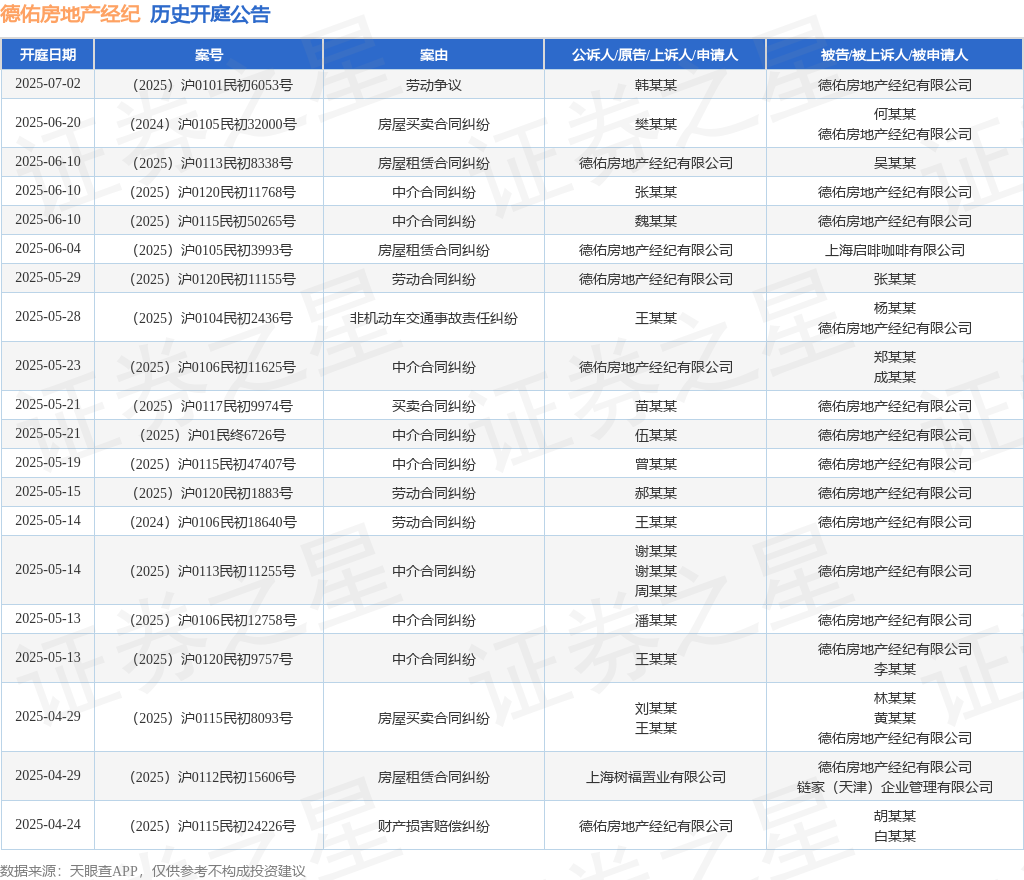1024x880 pixels.
Task: Click case number (2025)沪0115民初24226号
Action: pyautogui.click(x=212, y=826)
